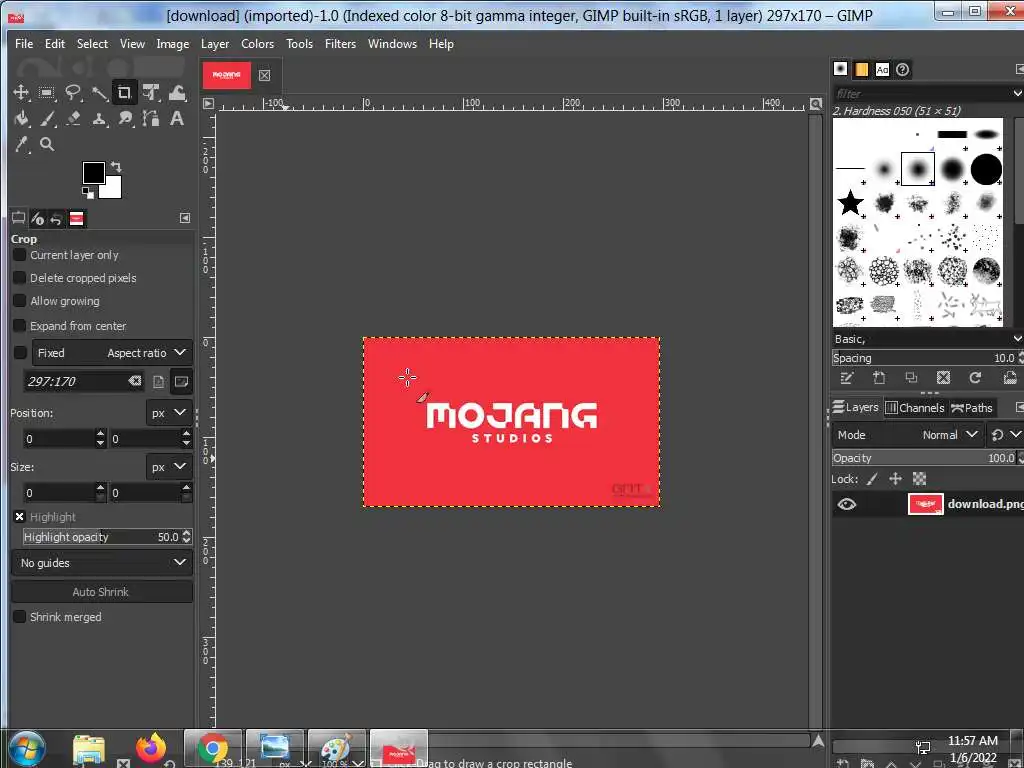Enable Delete cropped pixels checkbox

pos(20,278)
